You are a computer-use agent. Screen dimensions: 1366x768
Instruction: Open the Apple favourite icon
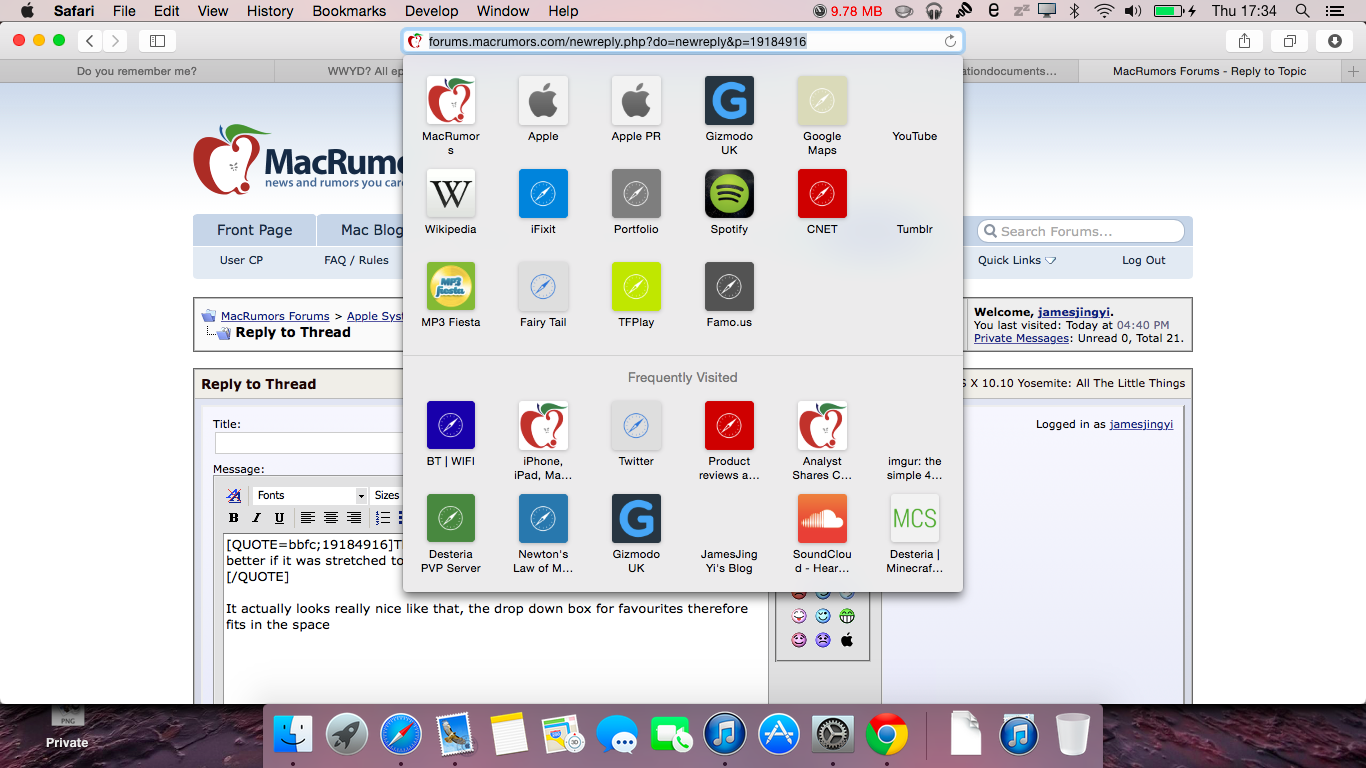pyautogui.click(x=543, y=101)
